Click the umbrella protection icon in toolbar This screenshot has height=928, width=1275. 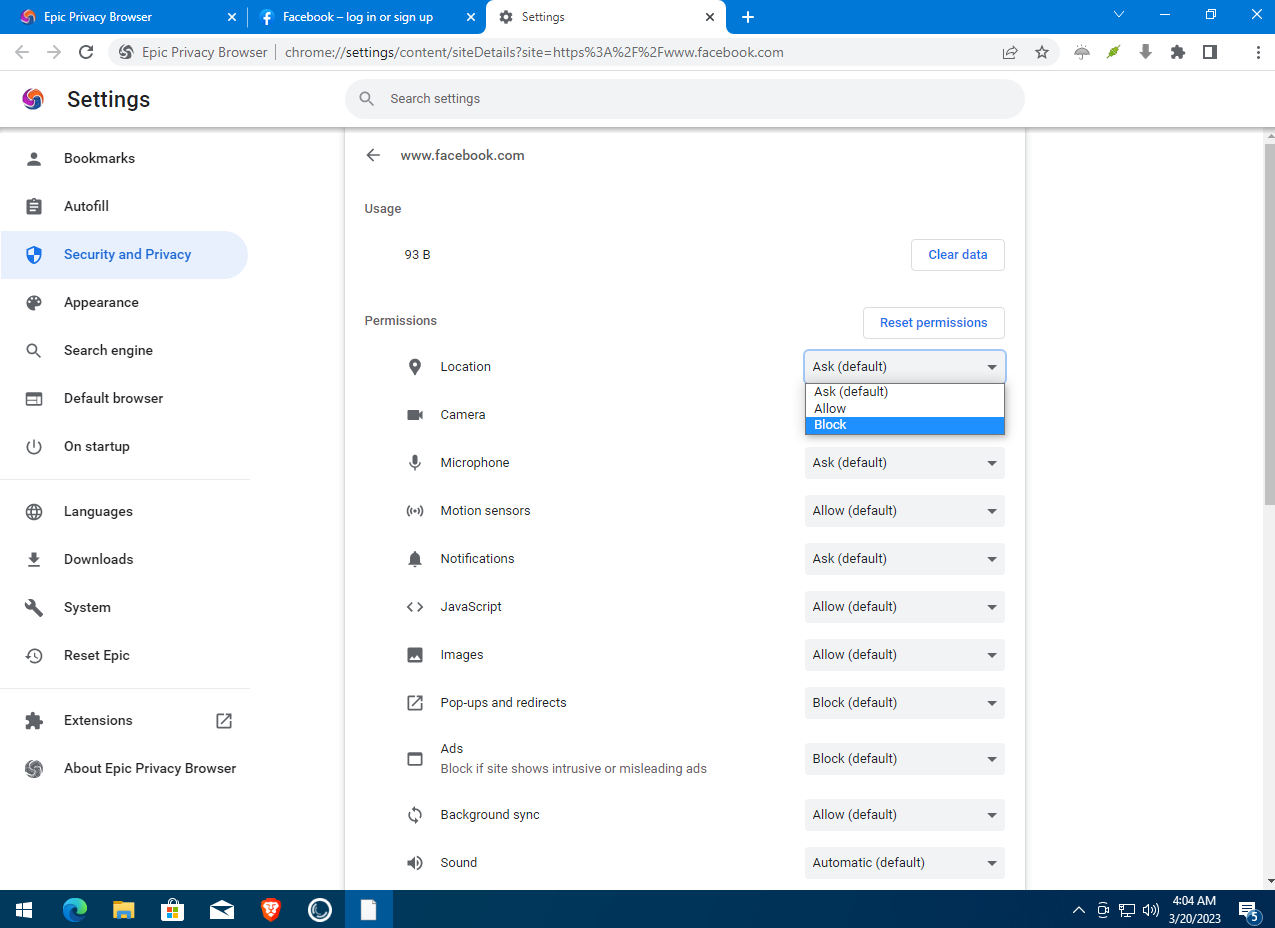coord(1082,52)
